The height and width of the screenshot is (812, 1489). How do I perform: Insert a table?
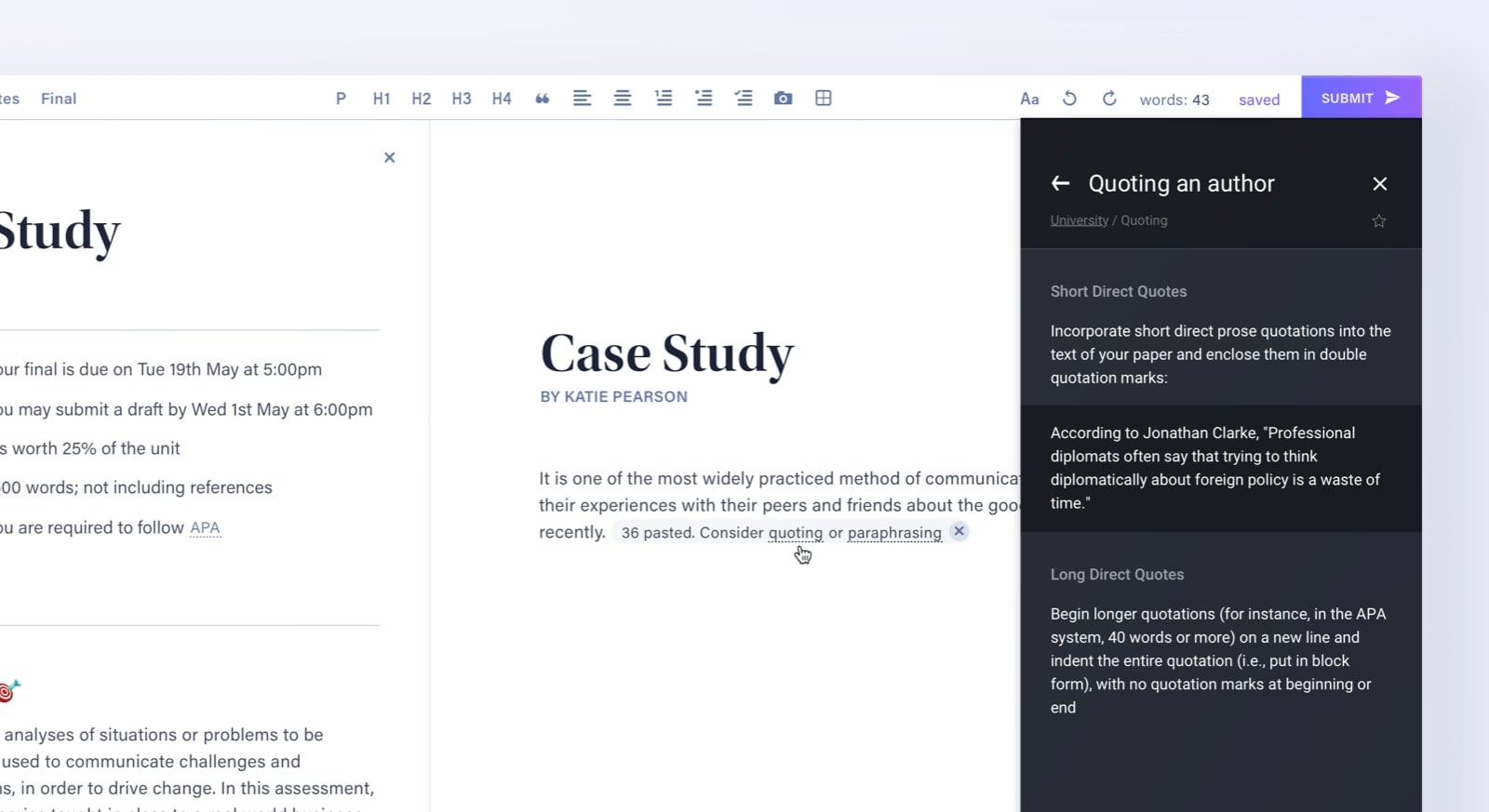point(824,99)
